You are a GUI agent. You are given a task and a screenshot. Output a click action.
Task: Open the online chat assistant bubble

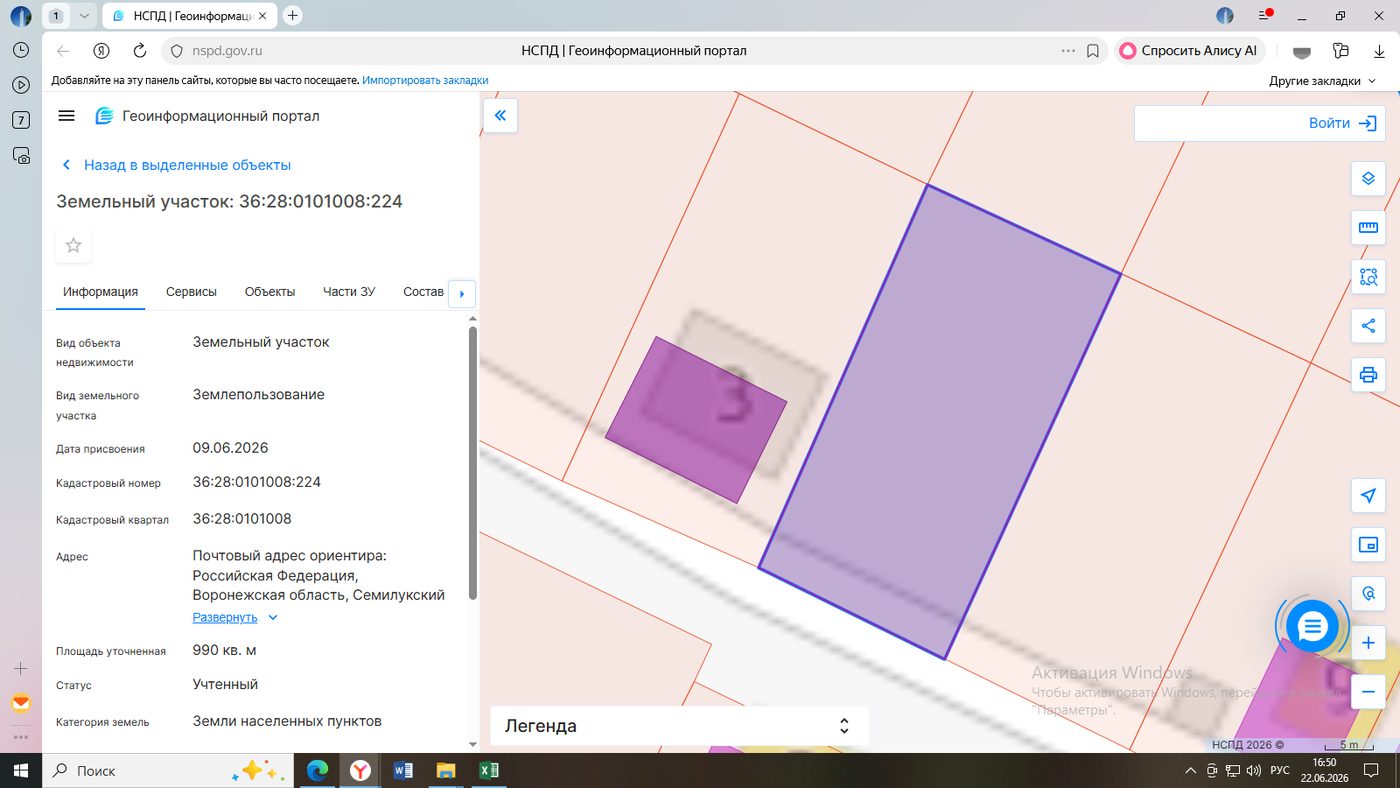point(1312,627)
